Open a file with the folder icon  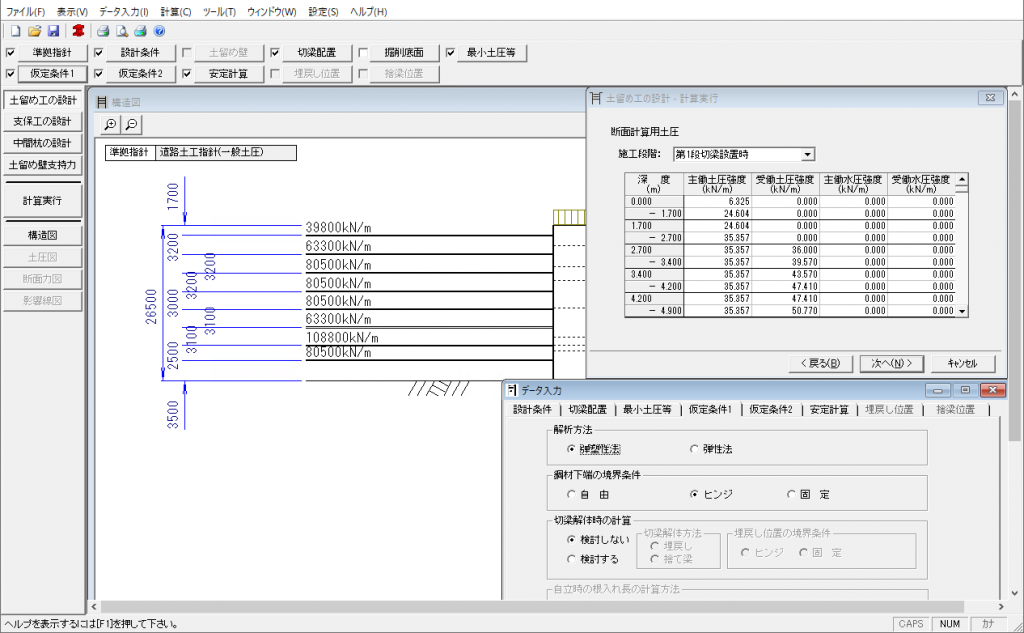point(34,31)
